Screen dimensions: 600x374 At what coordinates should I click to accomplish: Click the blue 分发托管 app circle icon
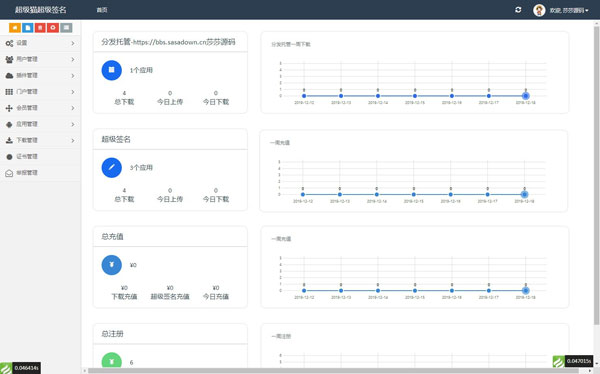click(x=111, y=70)
